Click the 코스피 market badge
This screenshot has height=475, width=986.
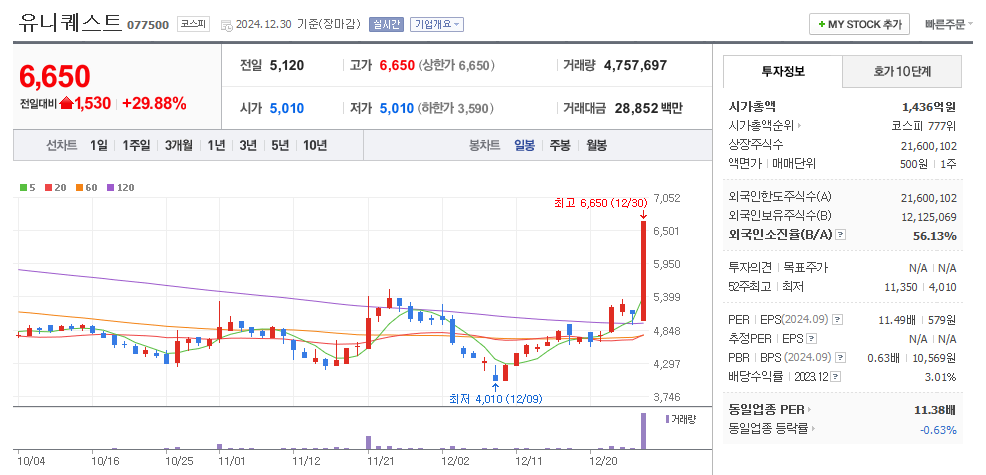(192, 24)
